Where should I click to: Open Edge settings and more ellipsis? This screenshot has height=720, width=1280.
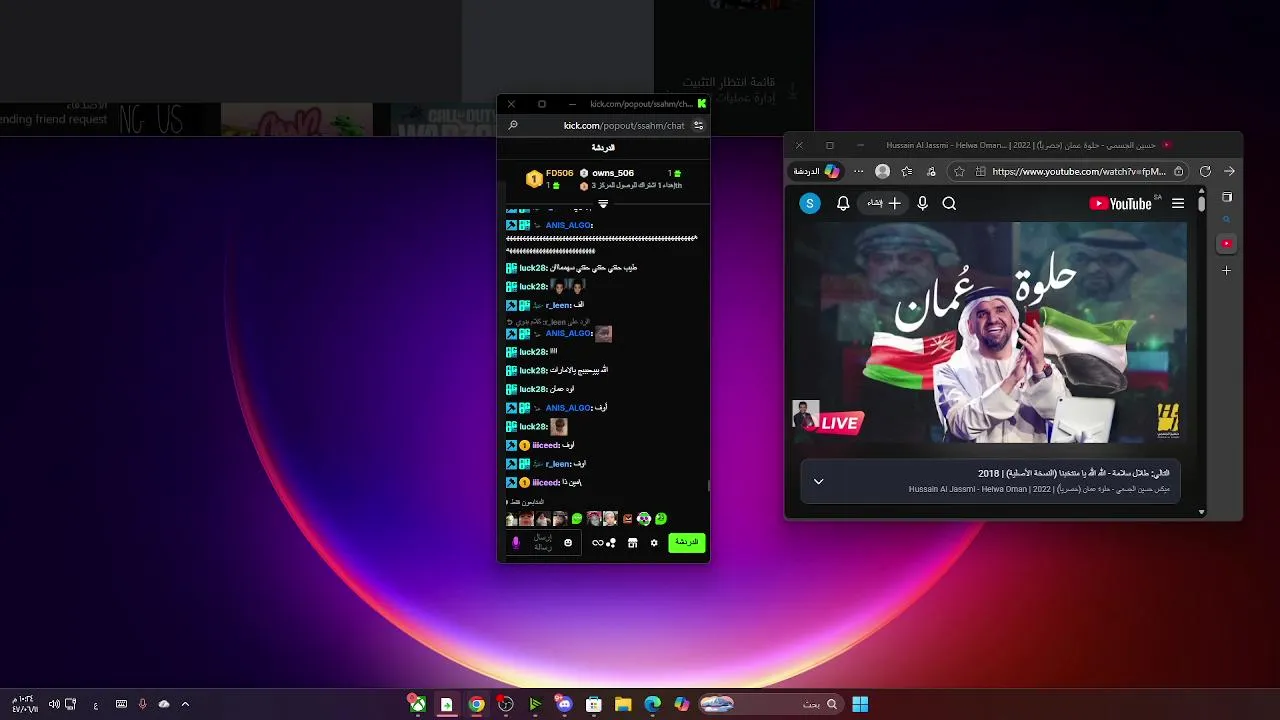point(858,172)
